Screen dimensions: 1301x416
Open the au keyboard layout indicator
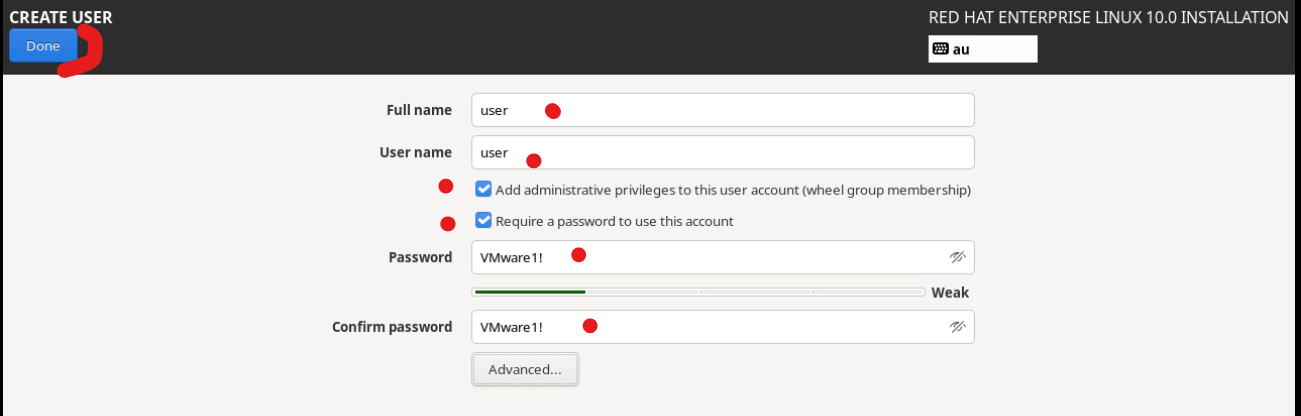(983, 48)
